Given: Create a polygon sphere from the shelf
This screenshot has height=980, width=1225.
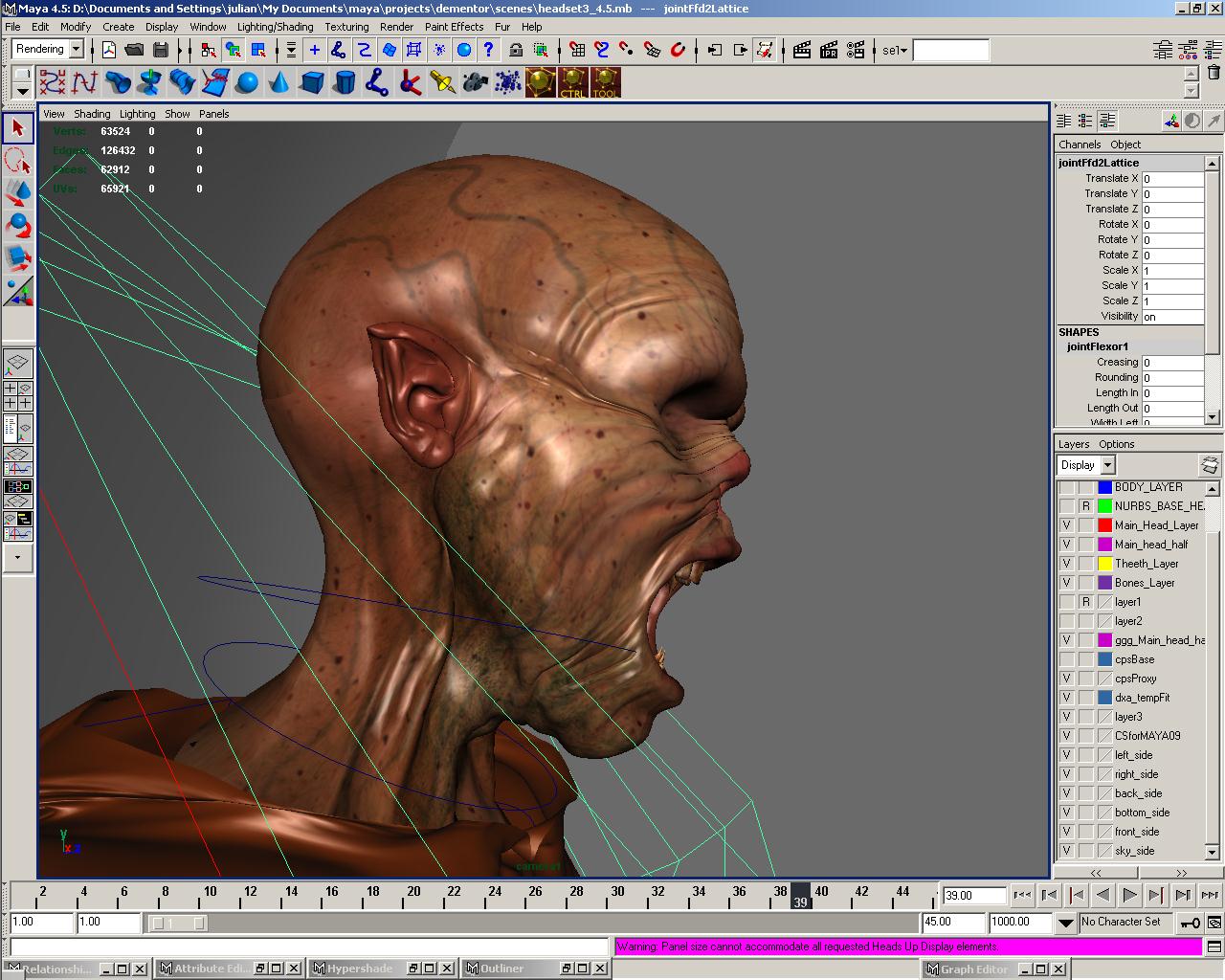Looking at the screenshot, I should [247, 83].
